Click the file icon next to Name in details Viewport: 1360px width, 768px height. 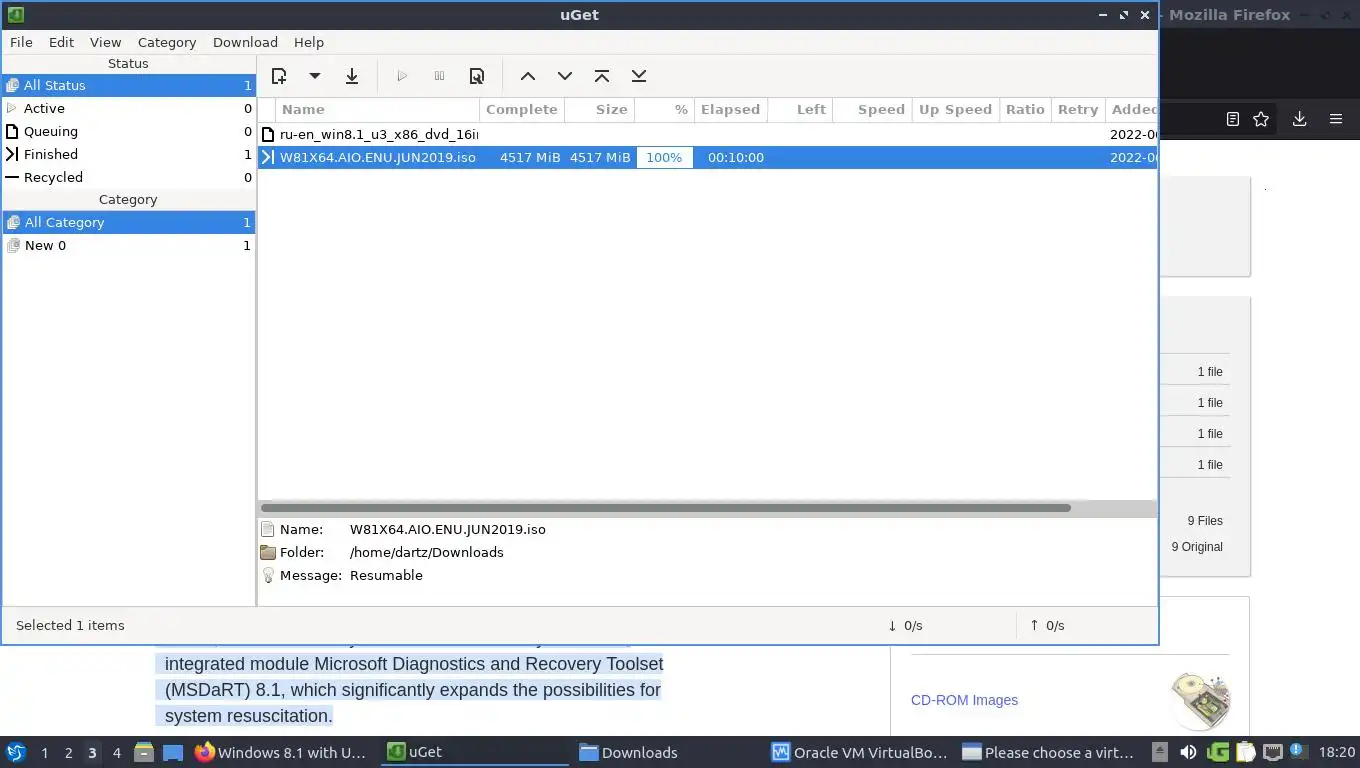tap(268, 529)
